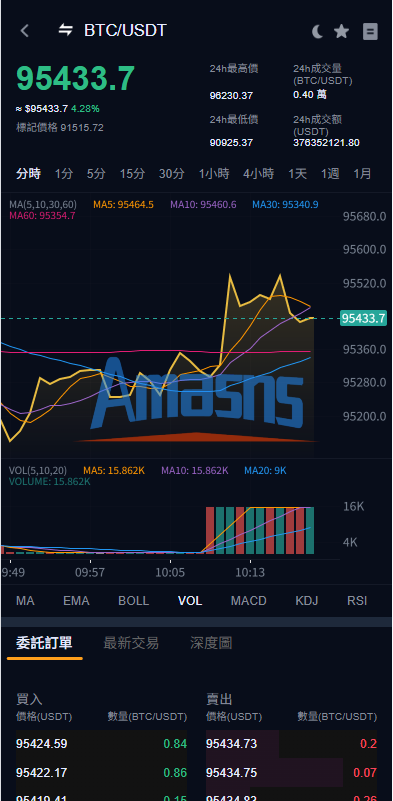Screen dimensions: 393x801
Task: Click MA10: 95460.6 legend
Action: pos(203,205)
